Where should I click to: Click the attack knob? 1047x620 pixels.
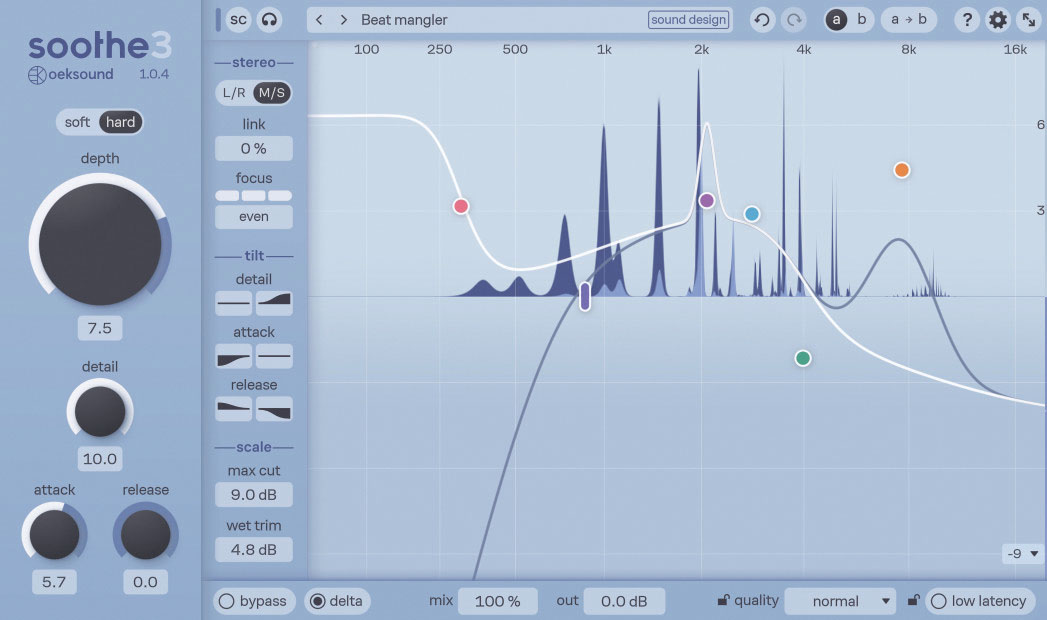(x=54, y=535)
